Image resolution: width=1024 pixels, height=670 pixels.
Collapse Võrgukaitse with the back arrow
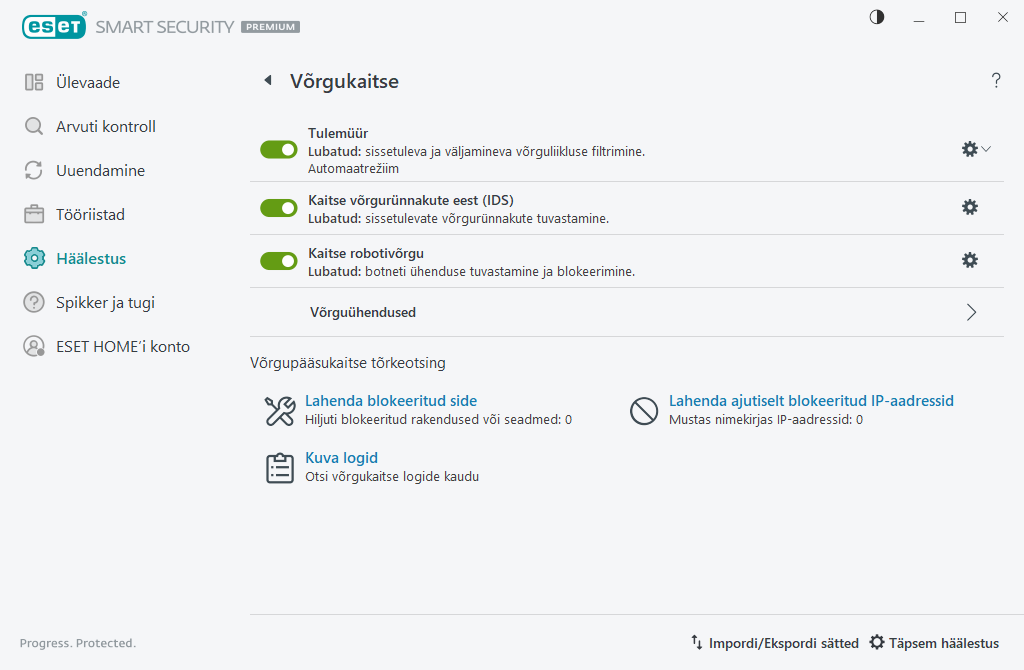coord(267,80)
